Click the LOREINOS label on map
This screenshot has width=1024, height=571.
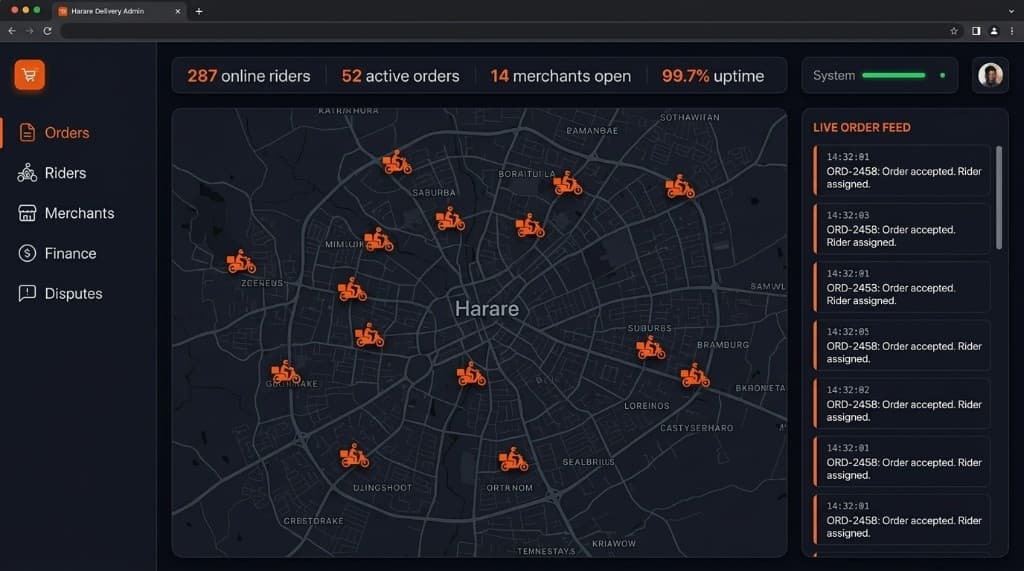[647, 406]
